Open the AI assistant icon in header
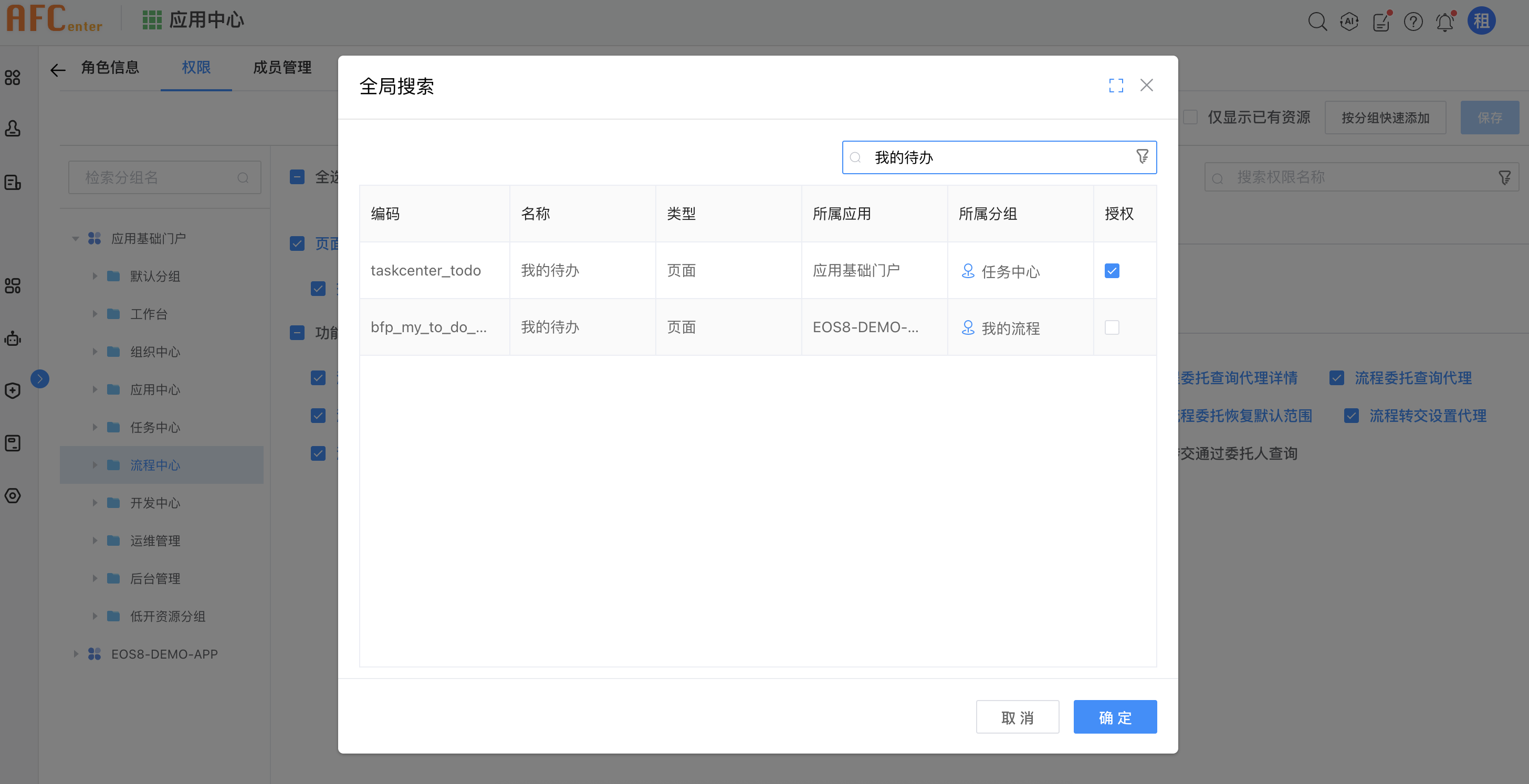 coord(1349,22)
